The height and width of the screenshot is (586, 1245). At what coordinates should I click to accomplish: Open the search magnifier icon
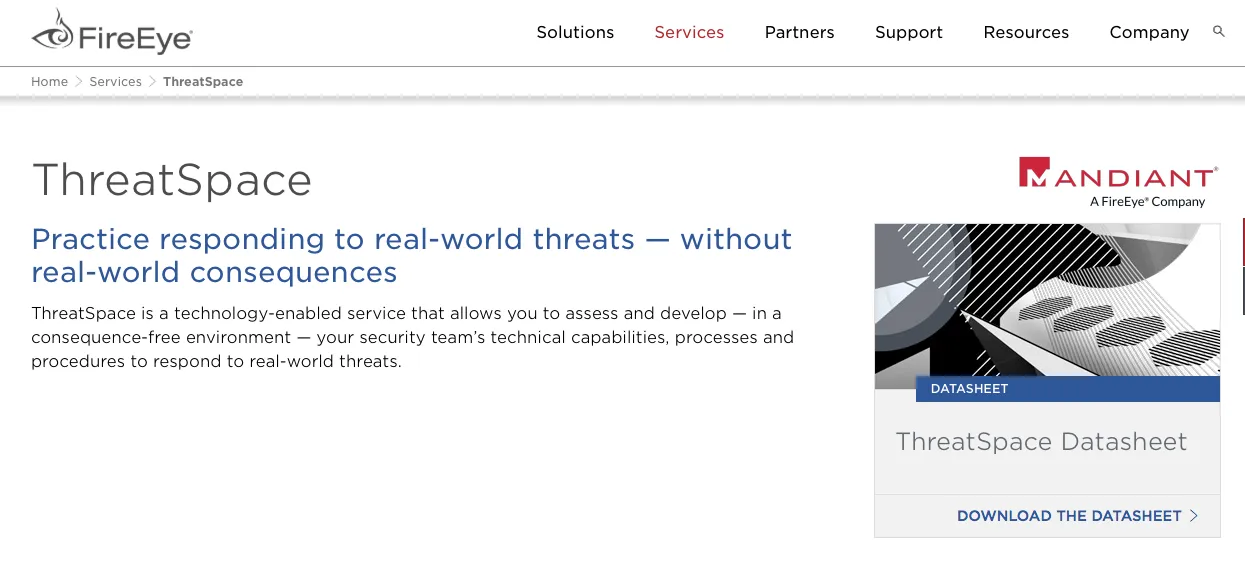click(x=1219, y=32)
